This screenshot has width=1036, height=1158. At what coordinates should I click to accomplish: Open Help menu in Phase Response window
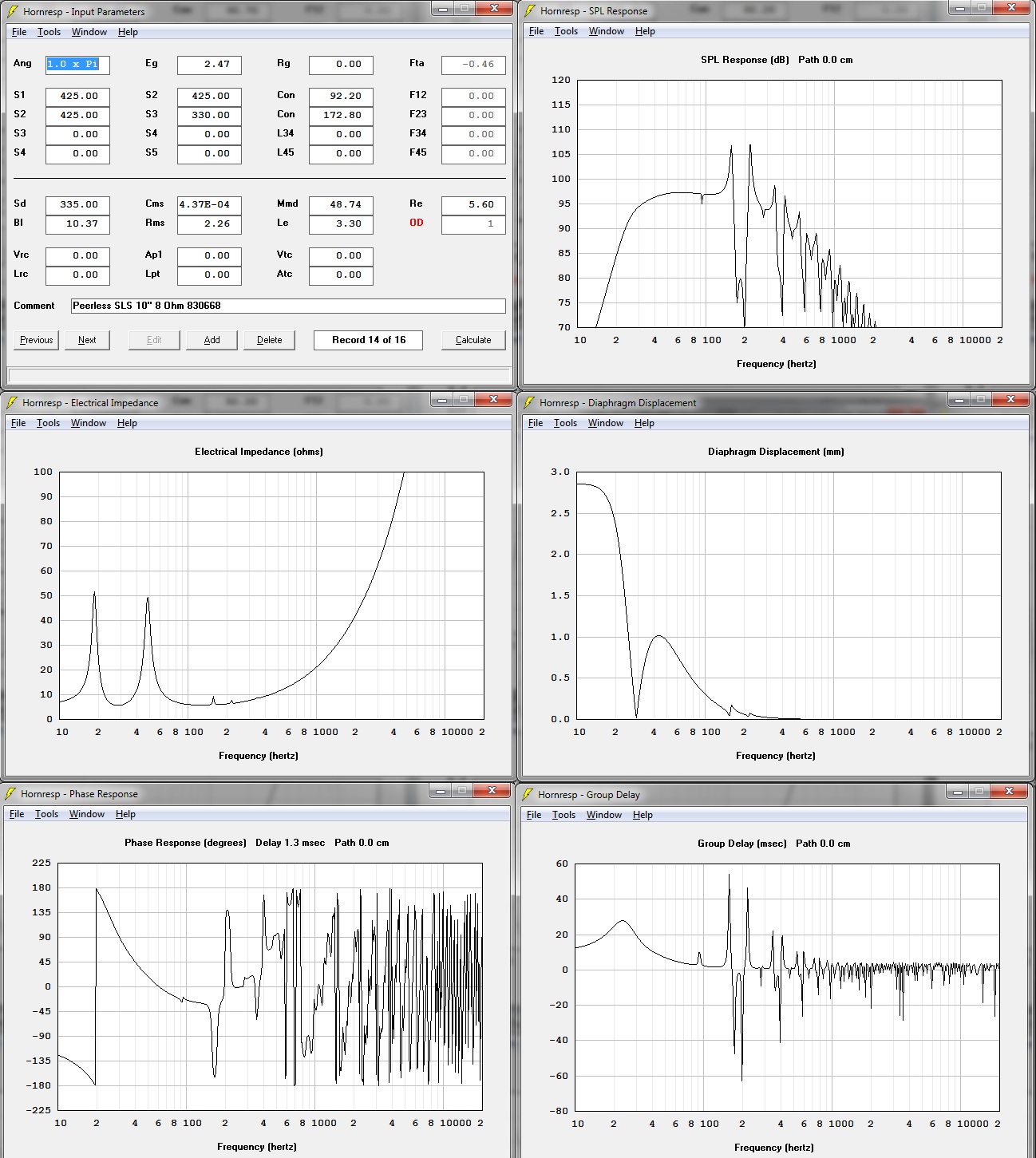pyautogui.click(x=125, y=814)
